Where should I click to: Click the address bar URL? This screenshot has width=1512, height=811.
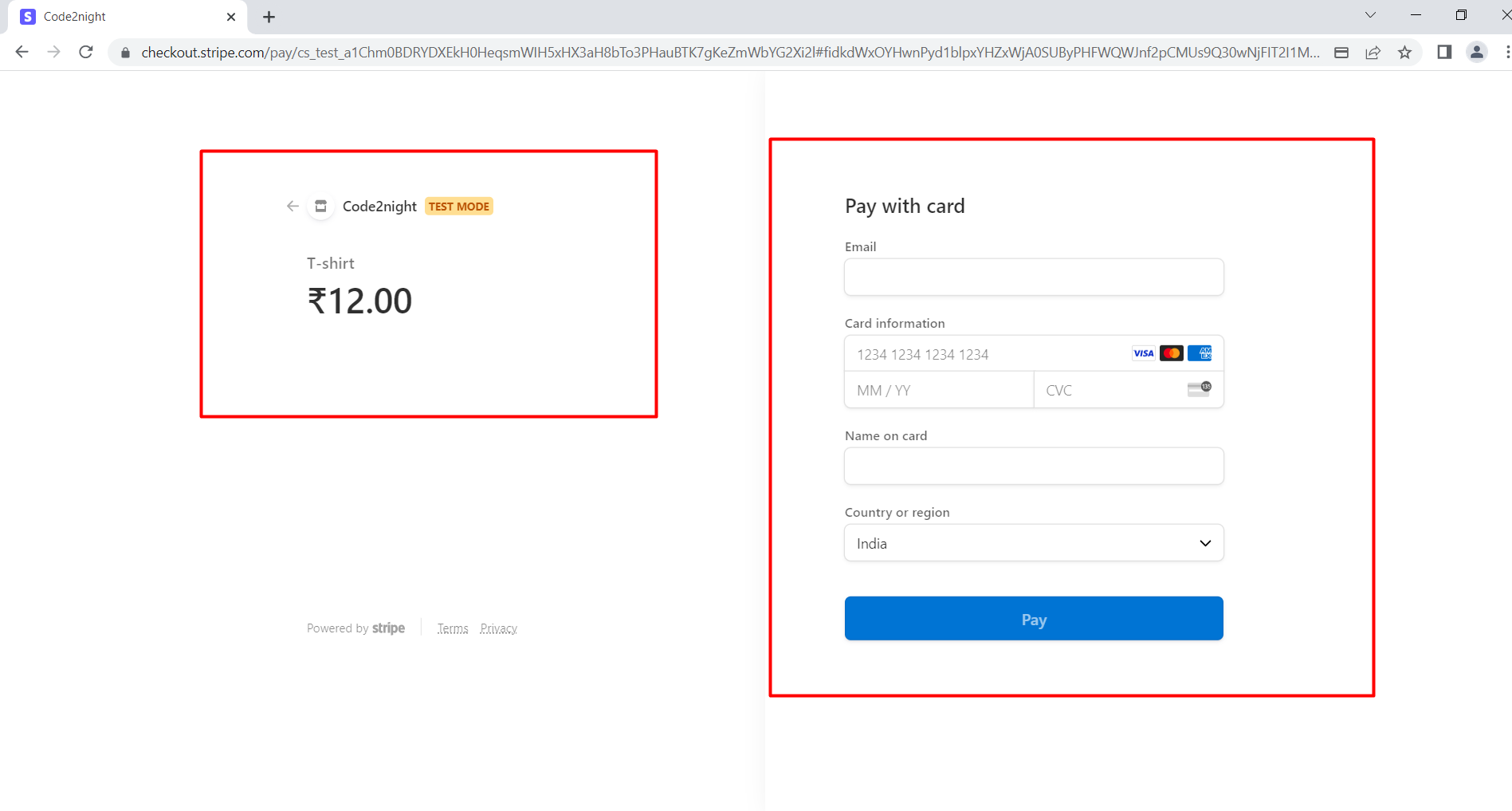[x=729, y=53]
